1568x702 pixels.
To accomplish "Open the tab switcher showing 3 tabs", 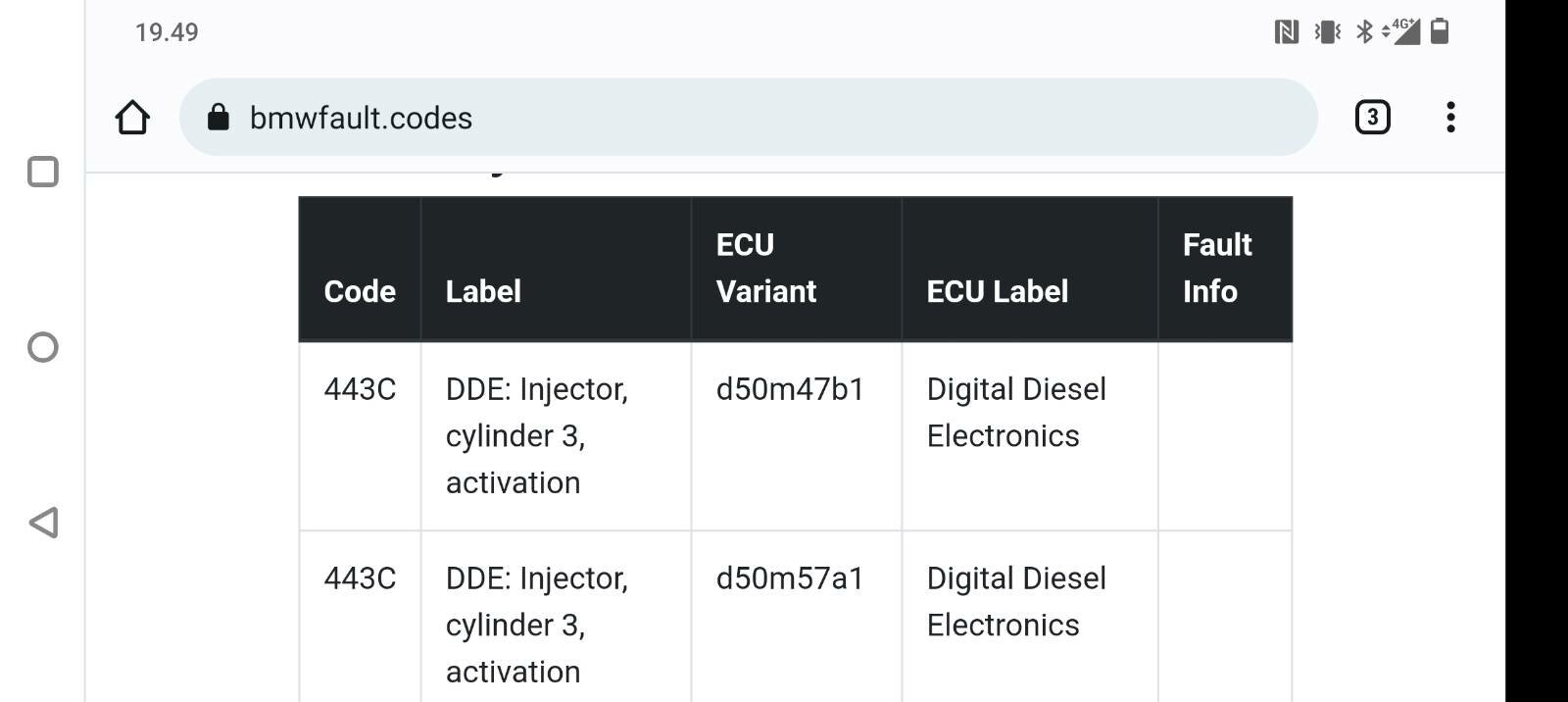I will tap(1372, 118).
